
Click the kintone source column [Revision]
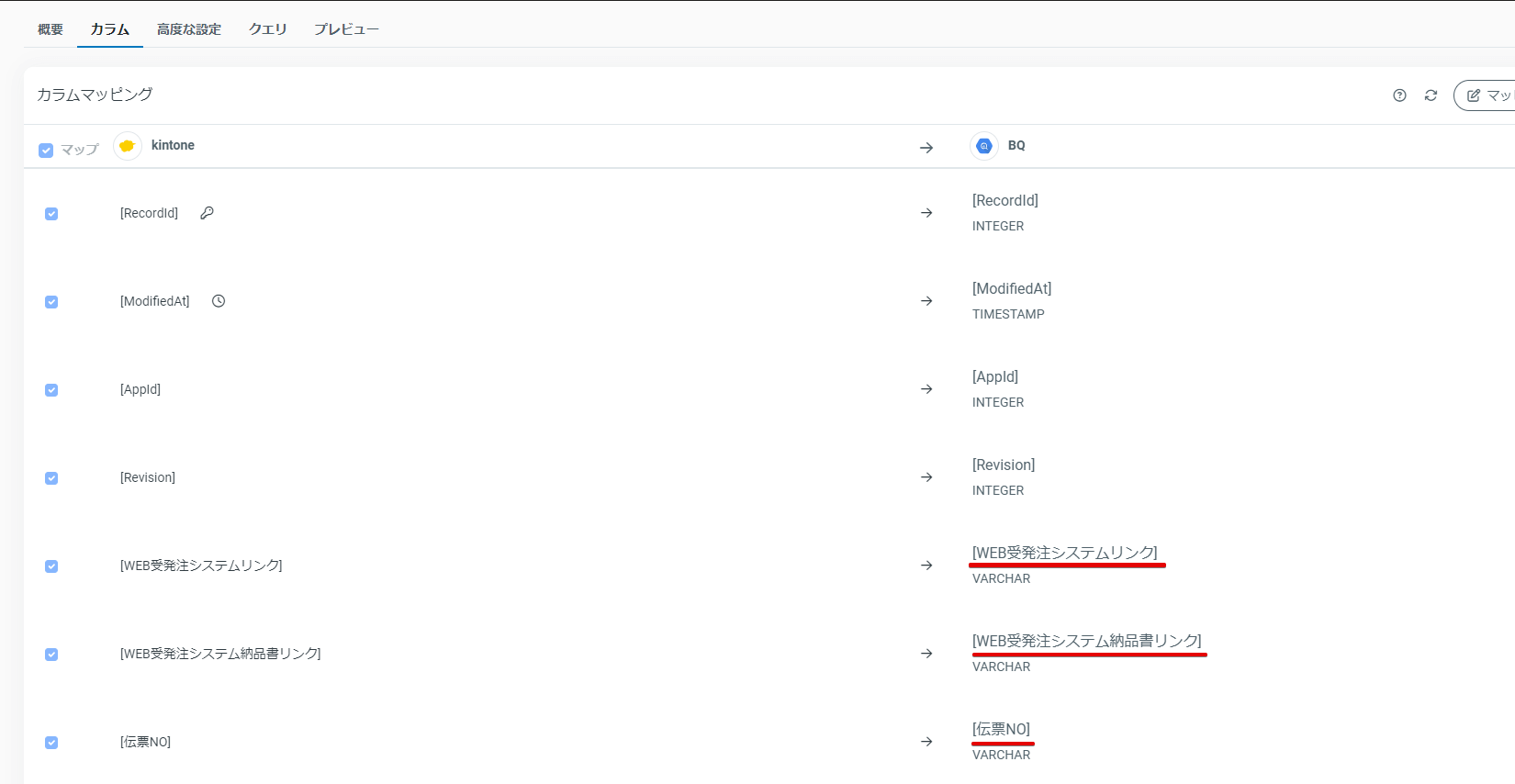tap(148, 477)
